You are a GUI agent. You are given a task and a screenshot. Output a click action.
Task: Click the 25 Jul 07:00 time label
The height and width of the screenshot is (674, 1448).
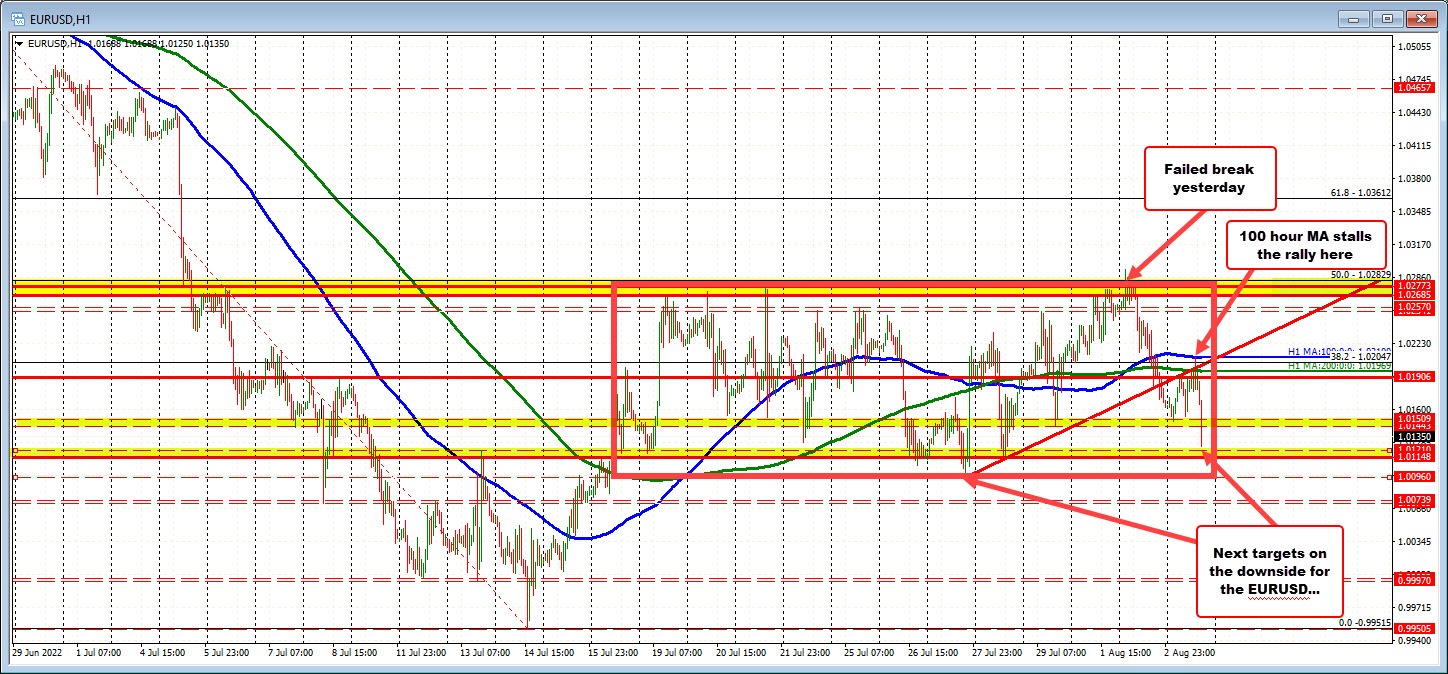(868, 652)
